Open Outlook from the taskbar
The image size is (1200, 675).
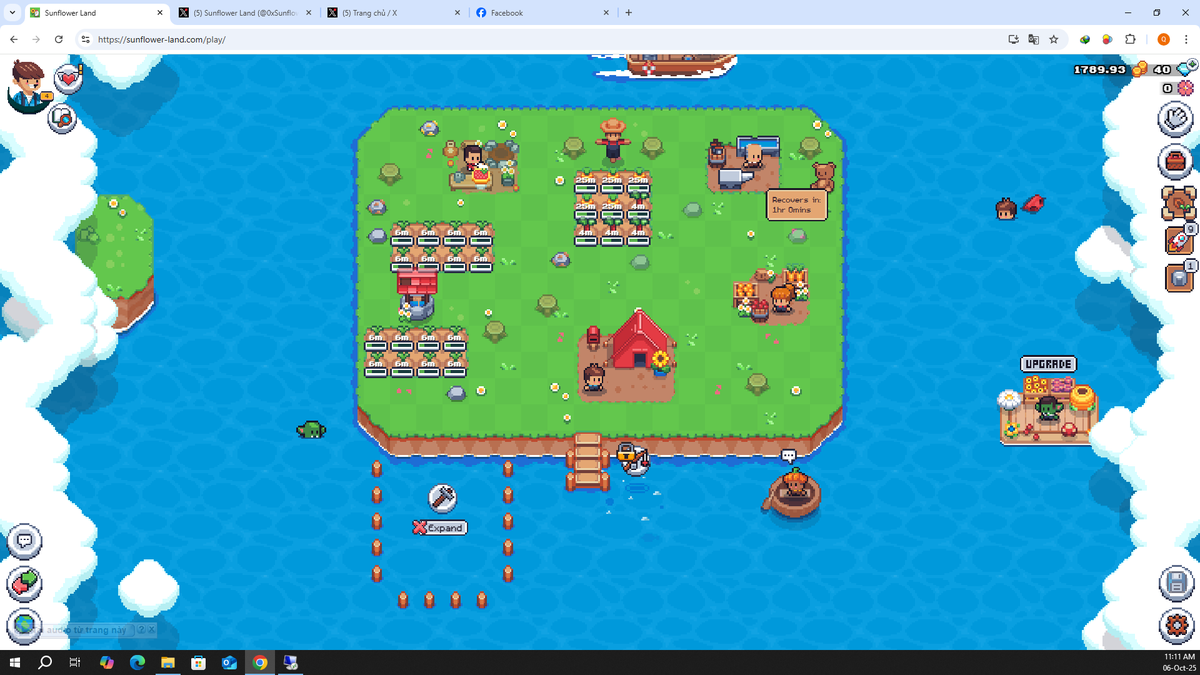229,662
